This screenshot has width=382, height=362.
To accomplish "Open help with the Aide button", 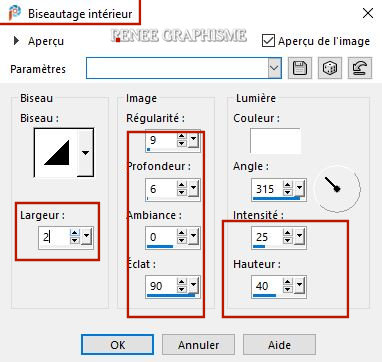I will [x=279, y=345].
